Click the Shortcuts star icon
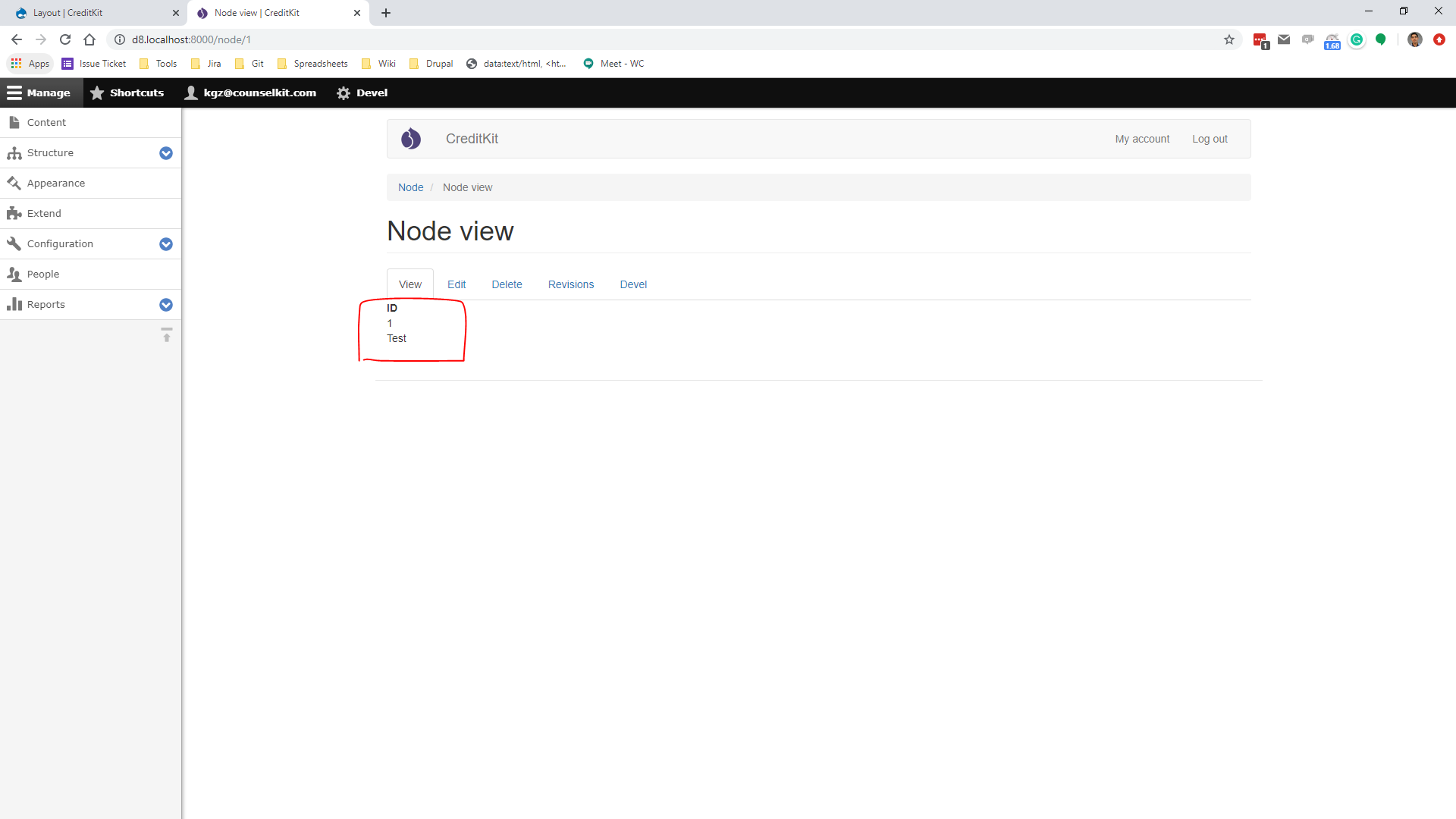Viewport: 1456px width, 819px height. coord(97,93)
